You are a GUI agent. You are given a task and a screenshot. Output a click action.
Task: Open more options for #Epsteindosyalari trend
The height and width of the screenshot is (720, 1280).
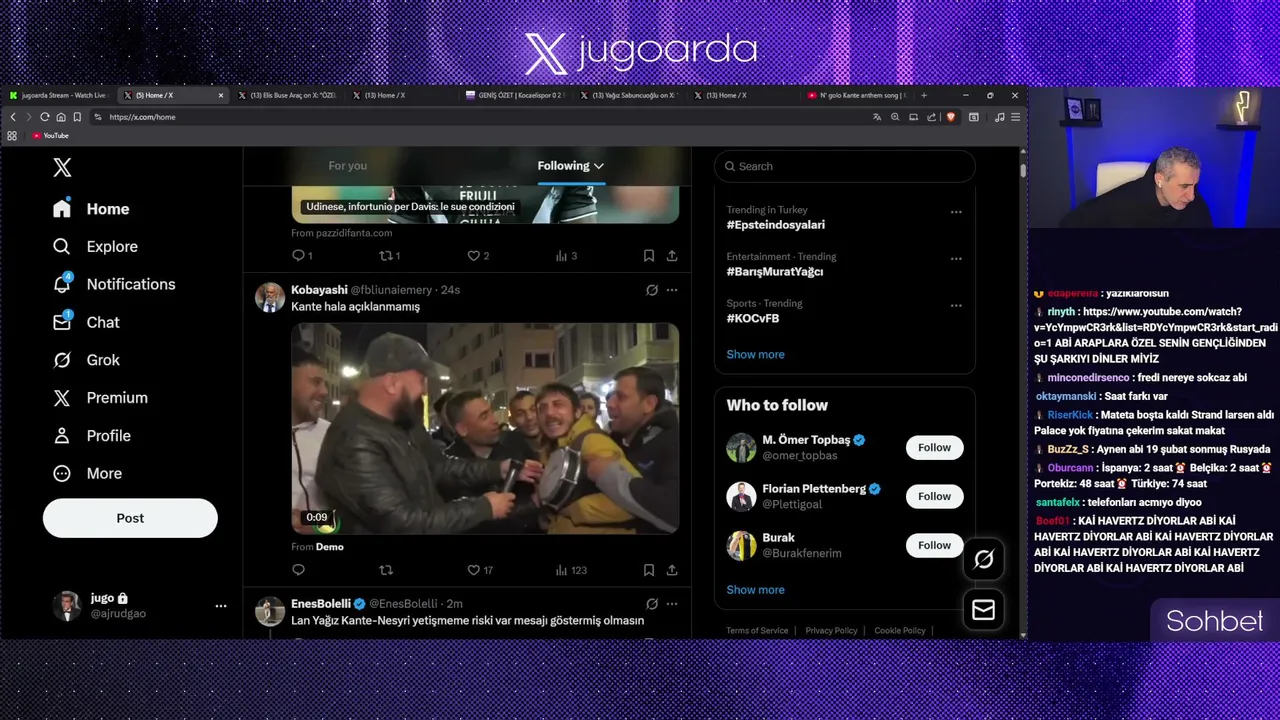coord(956,212)
